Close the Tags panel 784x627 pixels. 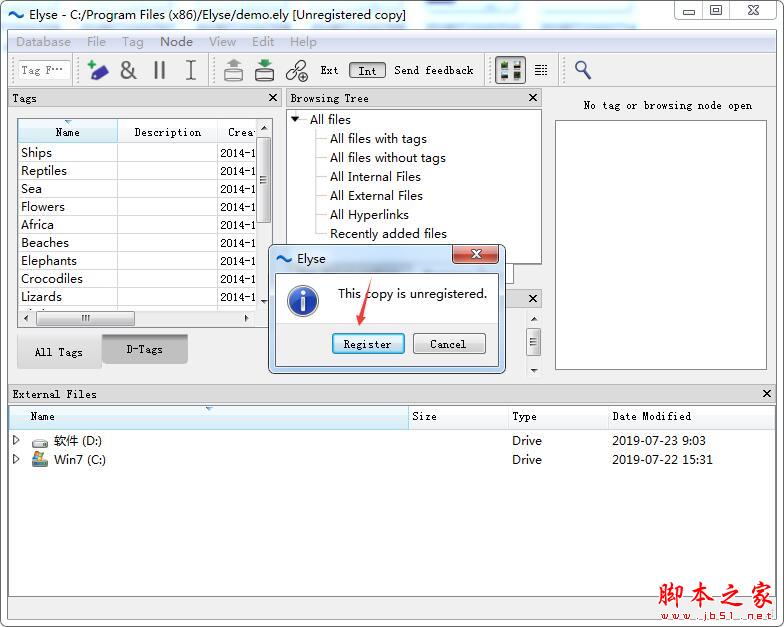[x=273, y=98]
